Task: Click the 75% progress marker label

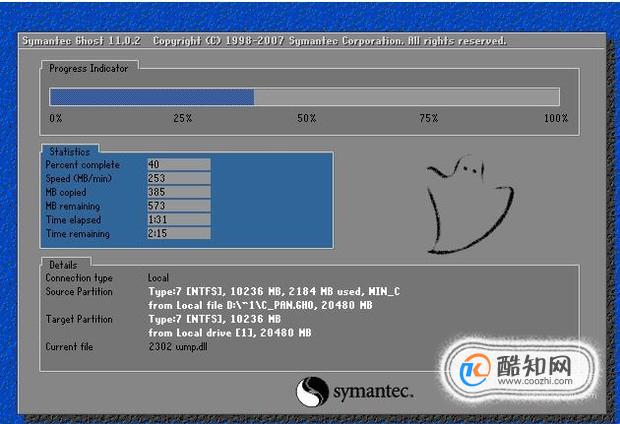Action: (429, 118)
